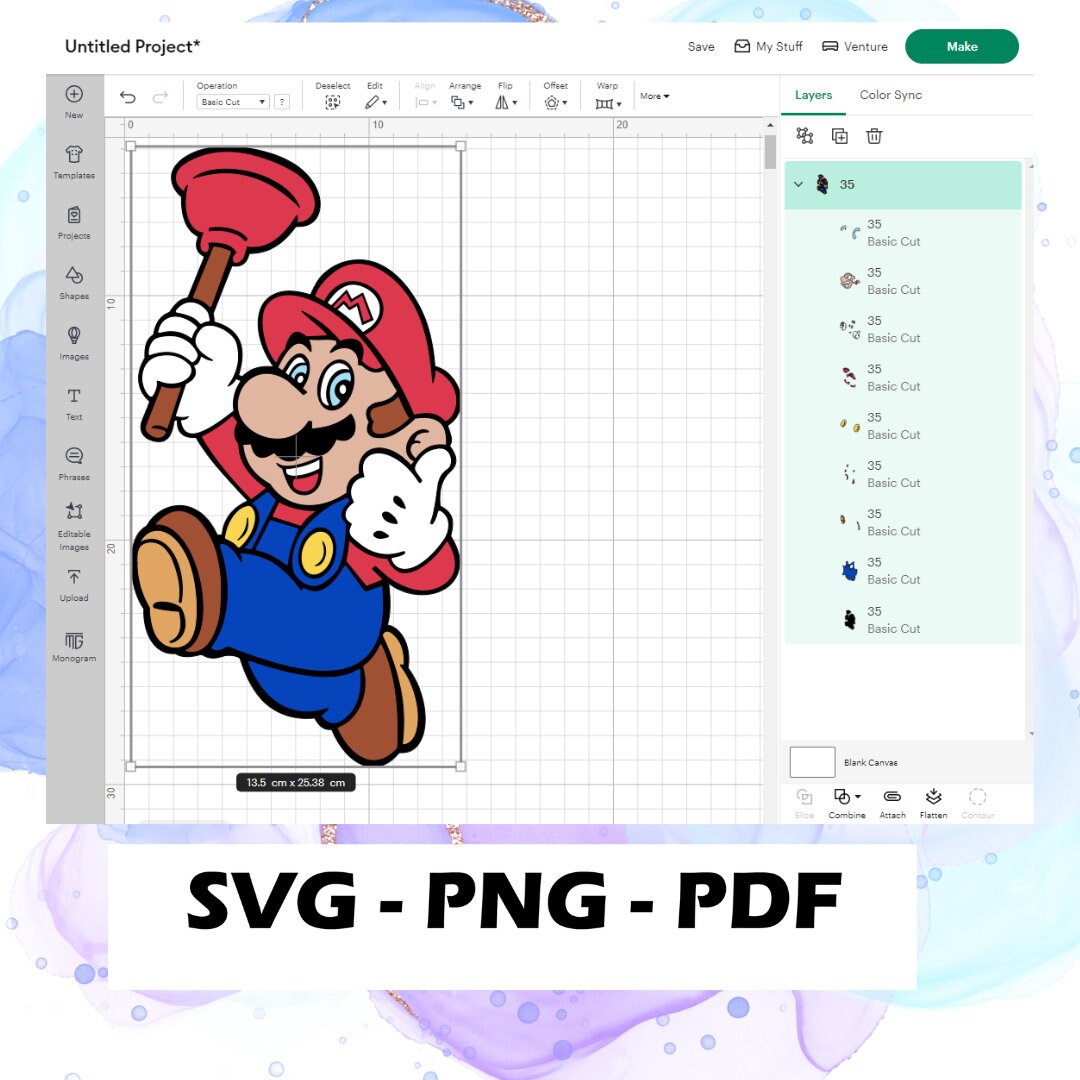Click the green Make button
1080x1080 pixels.
point(961,46)
